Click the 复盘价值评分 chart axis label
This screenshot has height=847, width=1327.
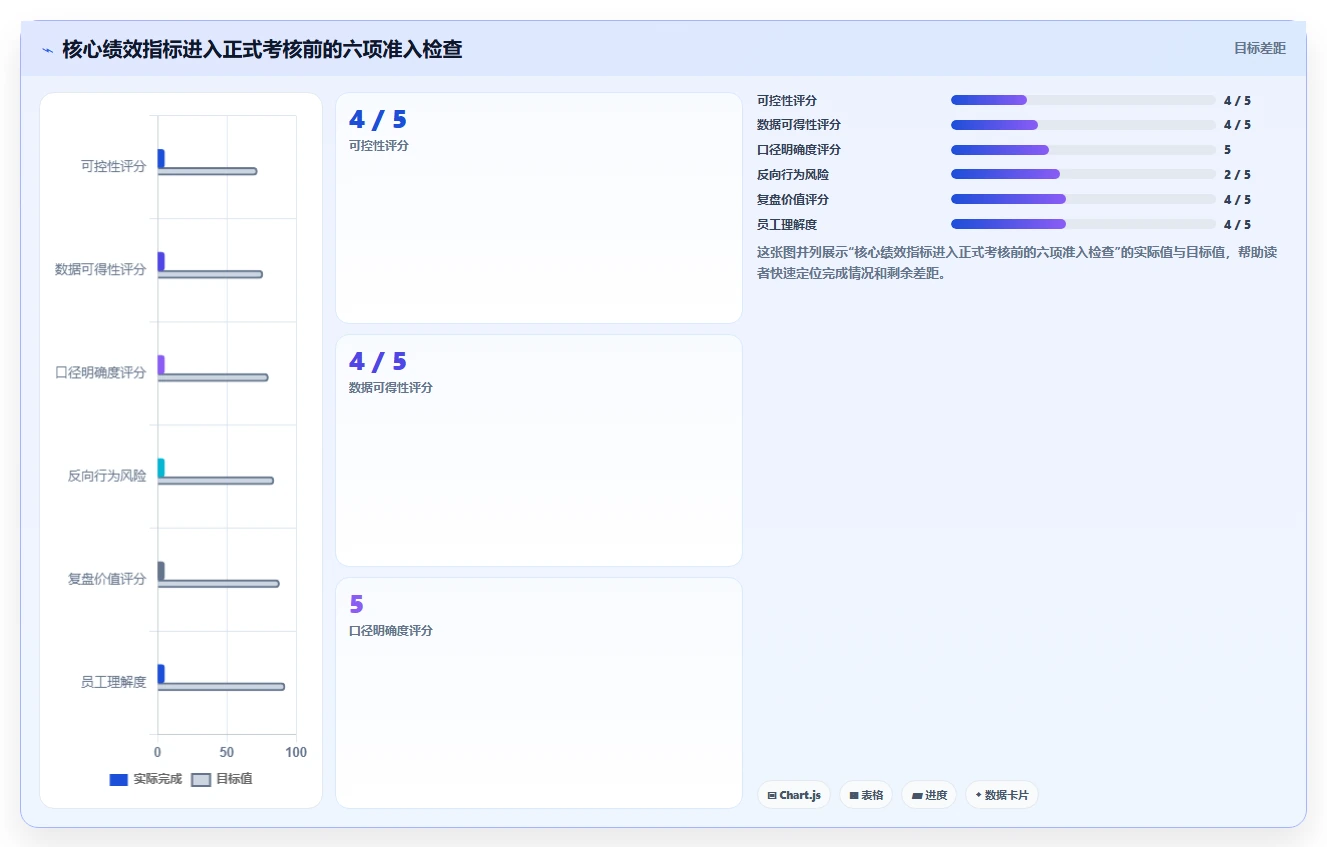tap(107, 578)
